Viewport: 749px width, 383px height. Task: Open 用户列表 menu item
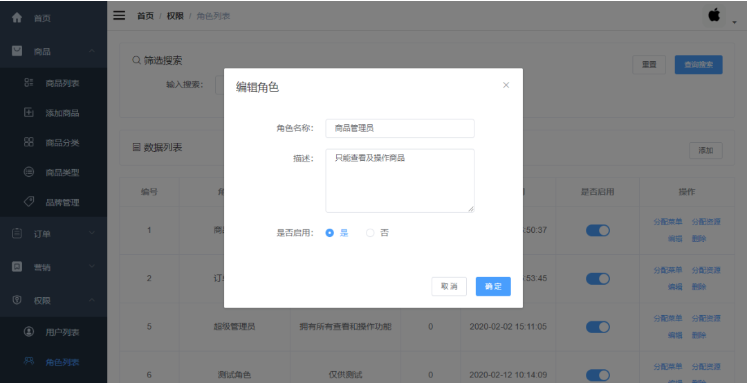coord(54,332)
